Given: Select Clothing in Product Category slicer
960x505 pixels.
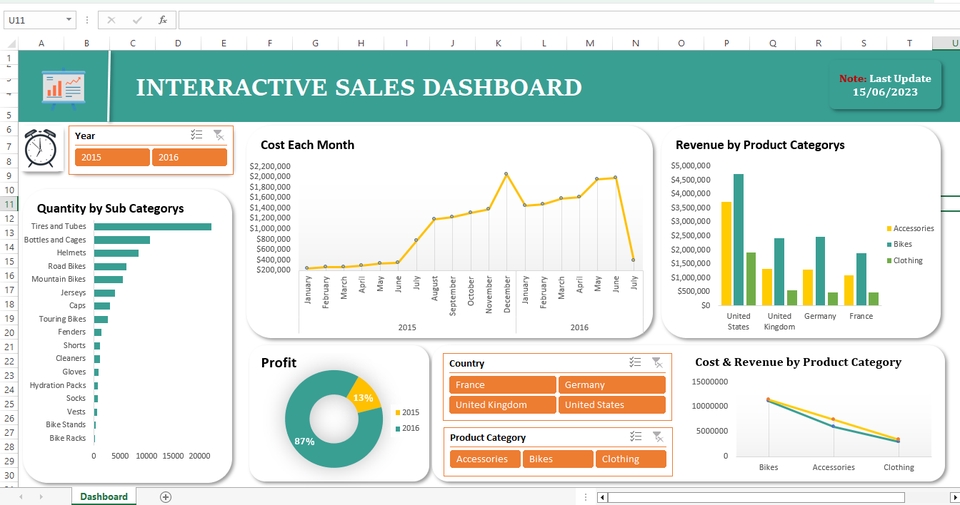Looking at the screenshot, I should point(631,459).
